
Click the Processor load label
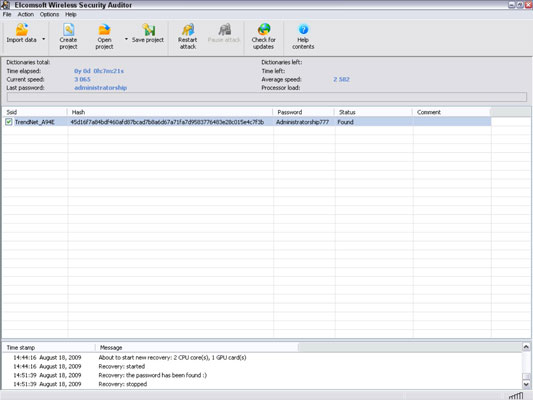pos(280,88)
